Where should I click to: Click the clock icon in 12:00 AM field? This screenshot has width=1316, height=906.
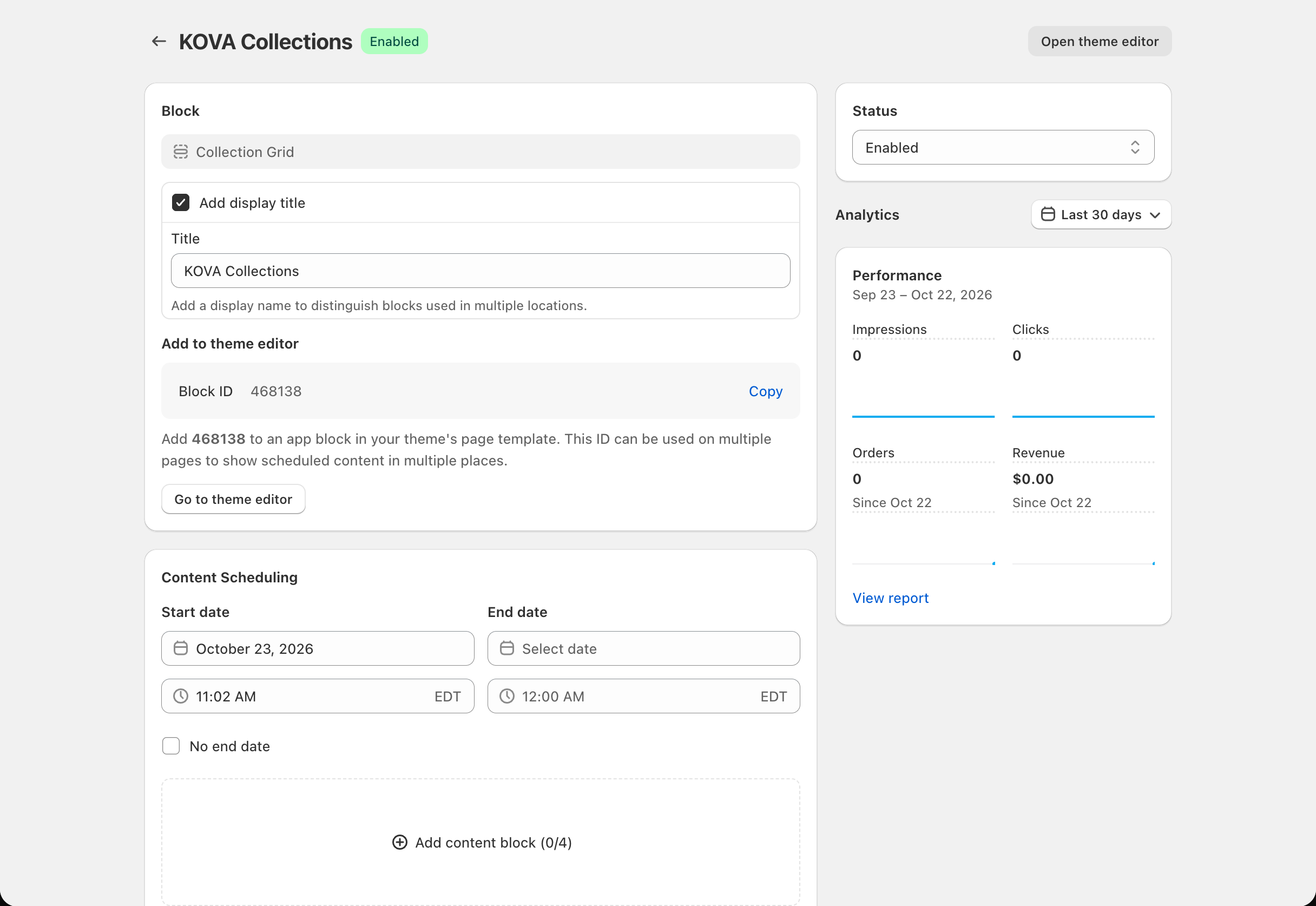click(x=507, y=696)
